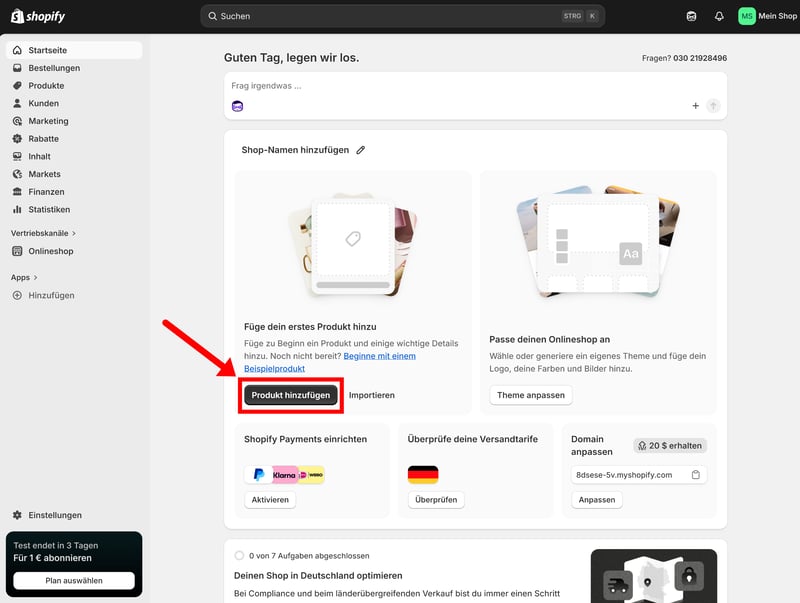Open Mein Shop account menu
The height and width of the screenshot is (603, 800).
(778, 16)
